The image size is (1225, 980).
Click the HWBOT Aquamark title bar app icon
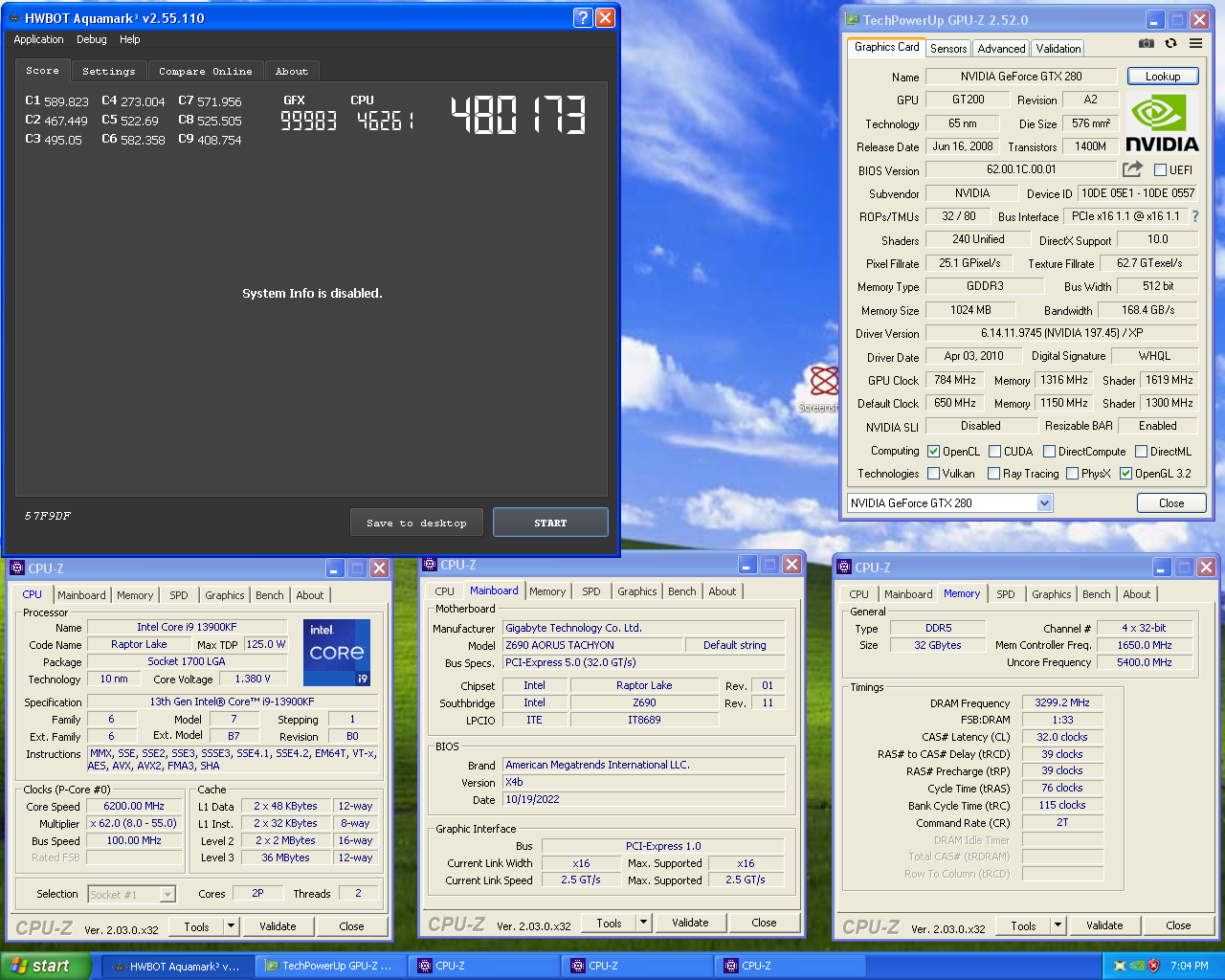(x=14, y=18)
